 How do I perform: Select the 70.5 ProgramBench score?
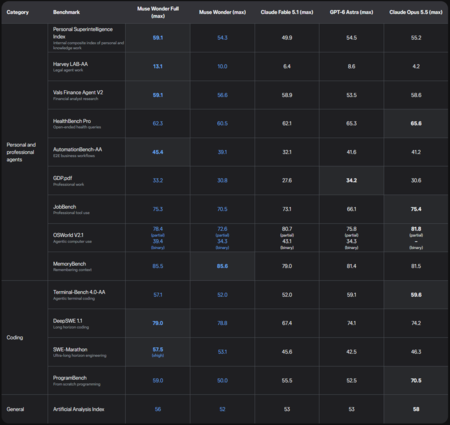click(x=416, y=381)
